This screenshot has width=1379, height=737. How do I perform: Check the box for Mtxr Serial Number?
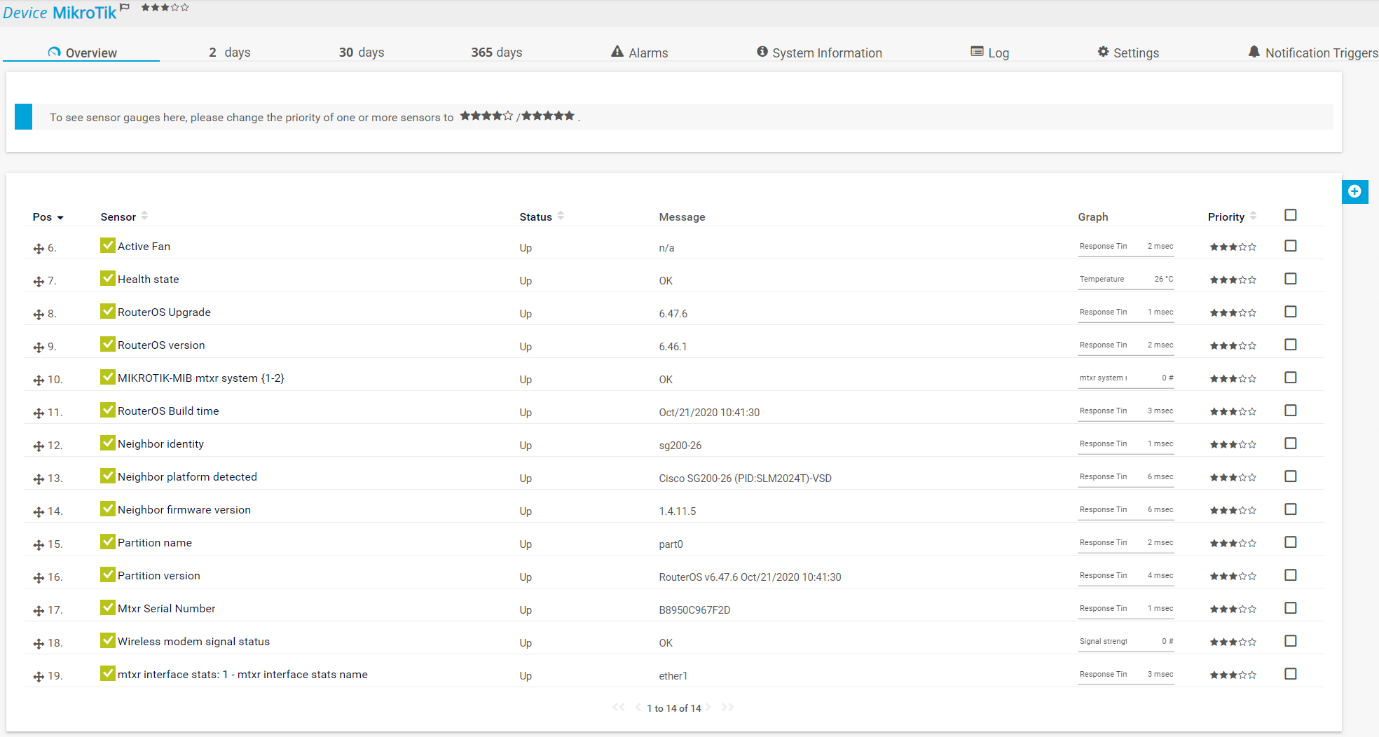point(1290,608)
